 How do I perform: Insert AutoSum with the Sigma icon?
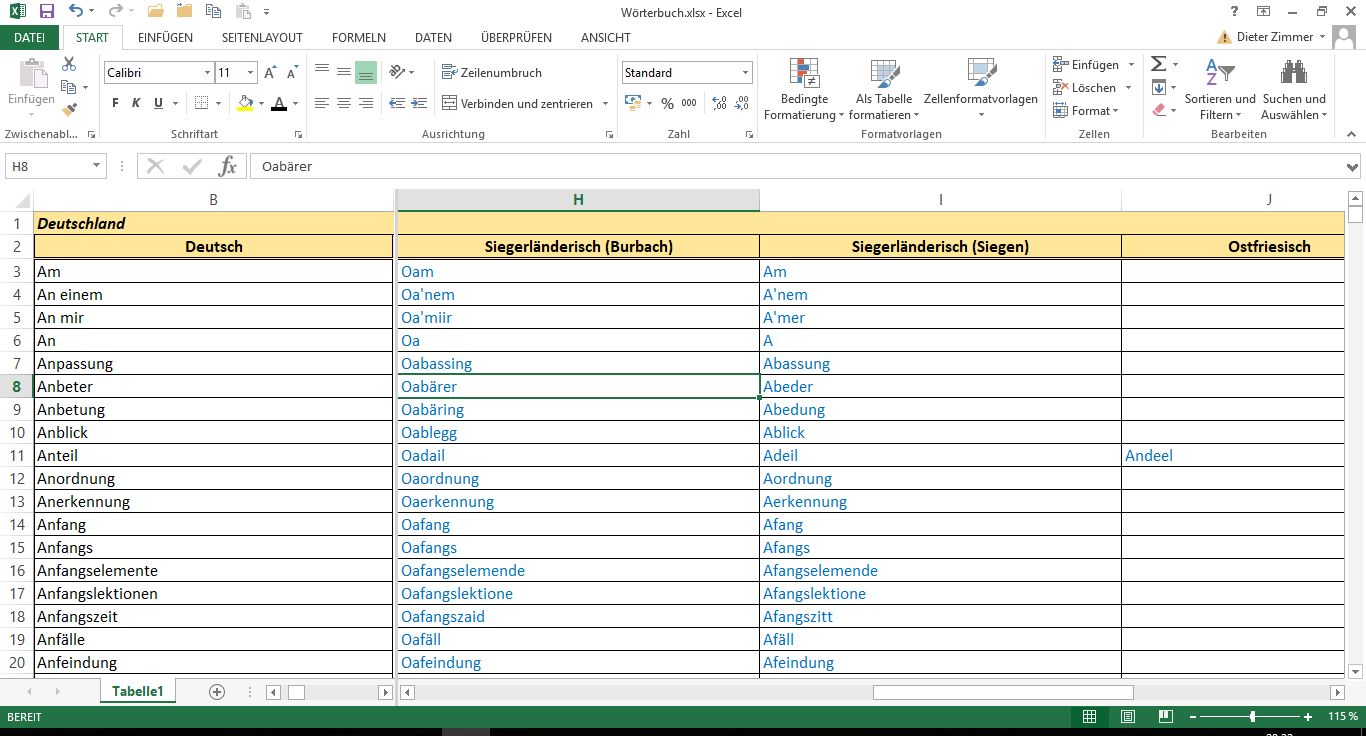coord(1158,64)
